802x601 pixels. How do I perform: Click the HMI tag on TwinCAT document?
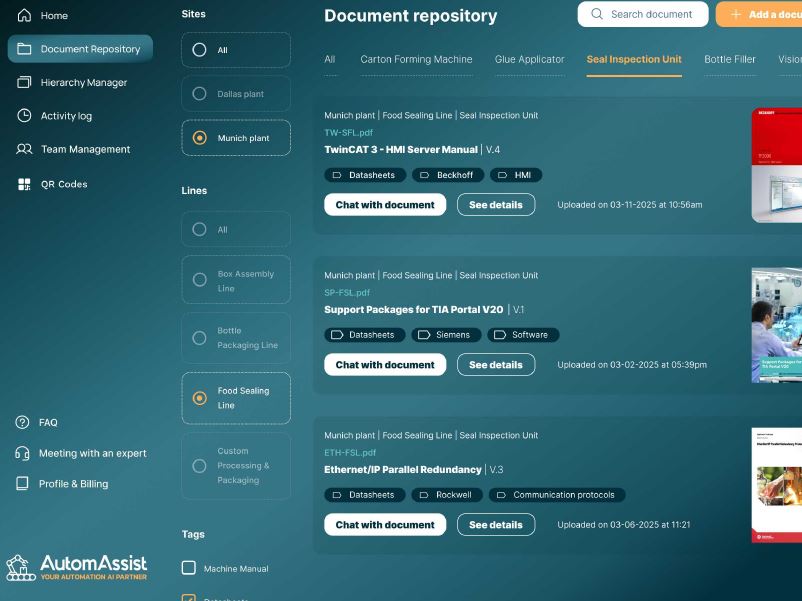click(516, 175)
